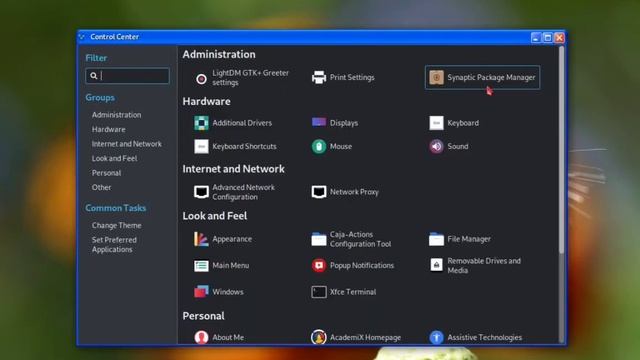Image resolution: width=640 pixels, height=360 pixels.
Task: Open Network Proxy icon
Action: pos(319,192)
